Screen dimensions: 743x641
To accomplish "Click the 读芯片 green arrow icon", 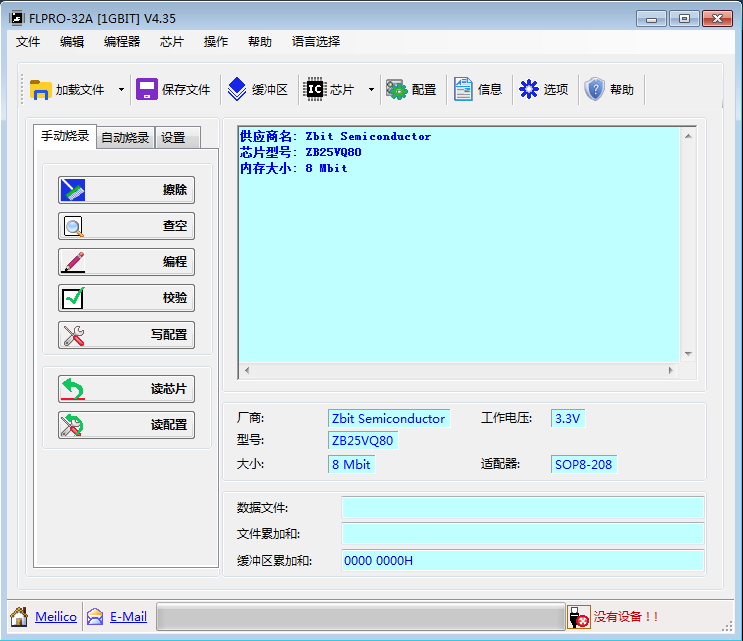I will [x=73, y=389].
